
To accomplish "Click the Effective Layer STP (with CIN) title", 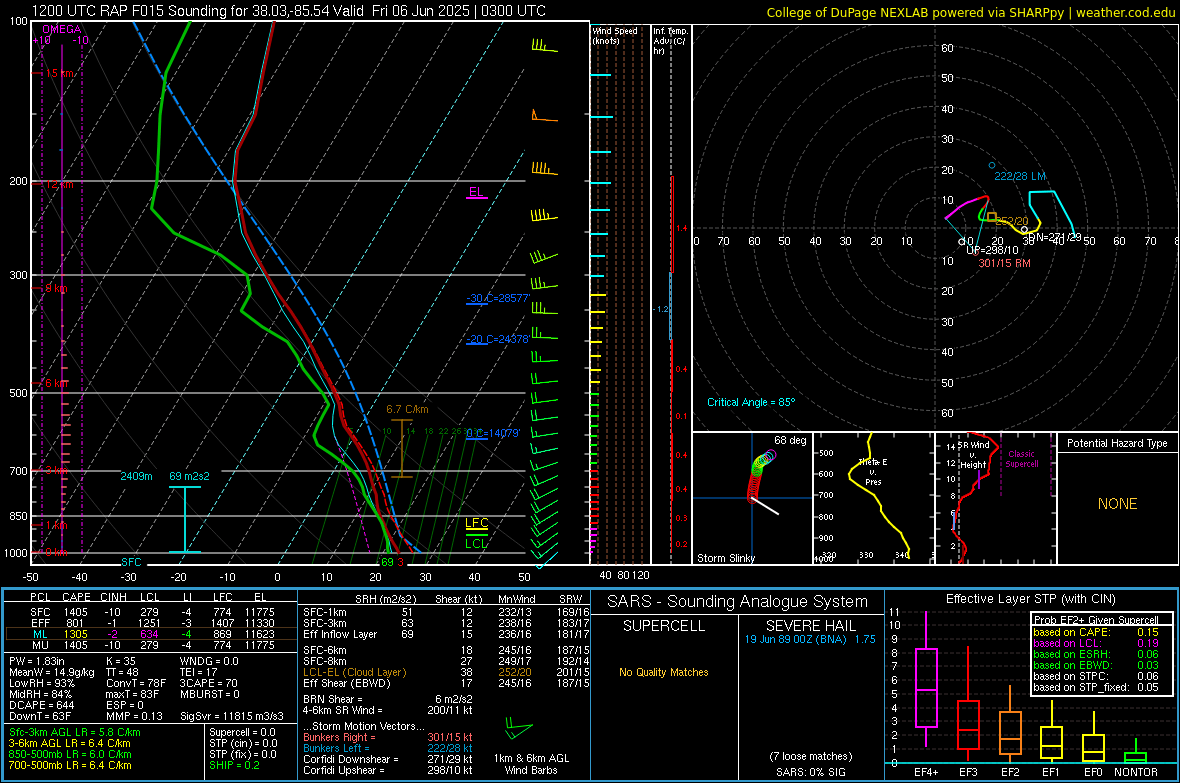I will (x=1031, y=599).
